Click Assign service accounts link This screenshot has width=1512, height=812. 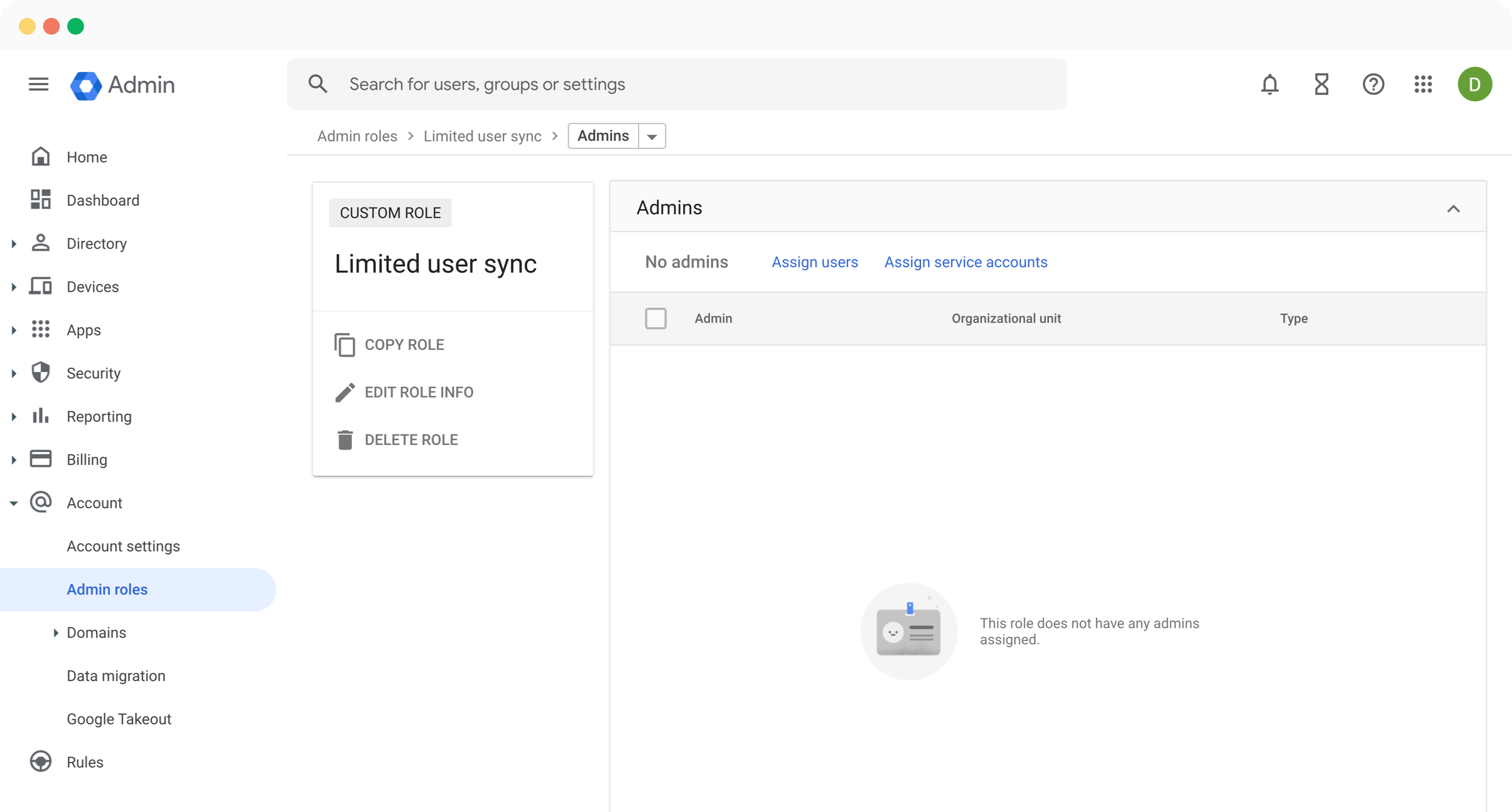click(x=965, y=262)
